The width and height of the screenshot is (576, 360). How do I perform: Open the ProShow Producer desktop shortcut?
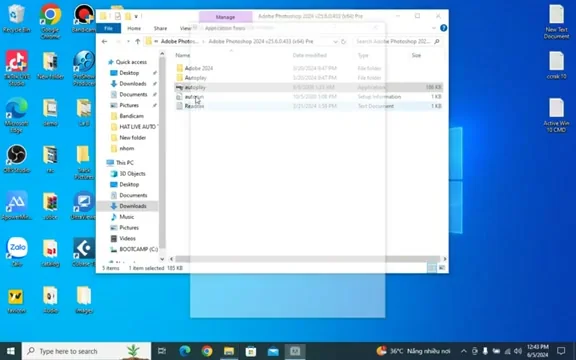pos(84,68)
